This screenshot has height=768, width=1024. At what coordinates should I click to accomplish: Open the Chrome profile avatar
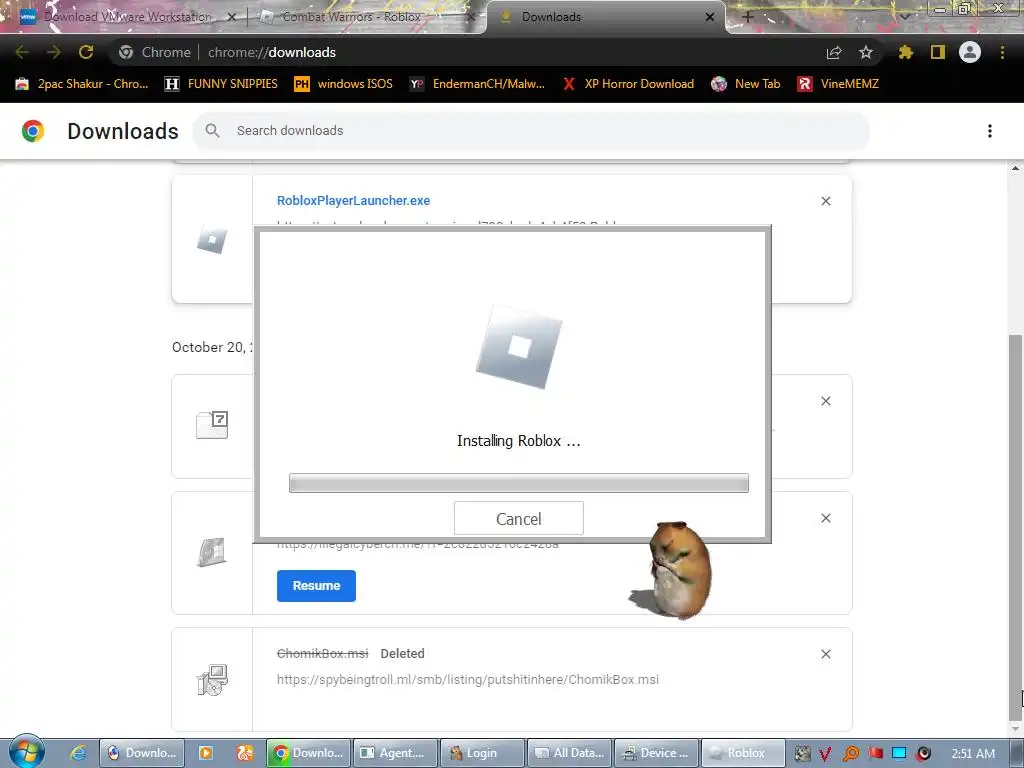[x=970, y=52]
